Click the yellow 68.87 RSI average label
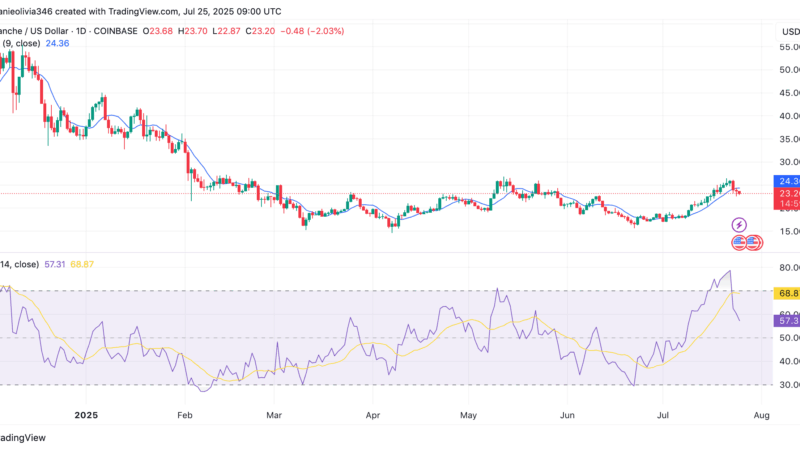 point(787,293)
